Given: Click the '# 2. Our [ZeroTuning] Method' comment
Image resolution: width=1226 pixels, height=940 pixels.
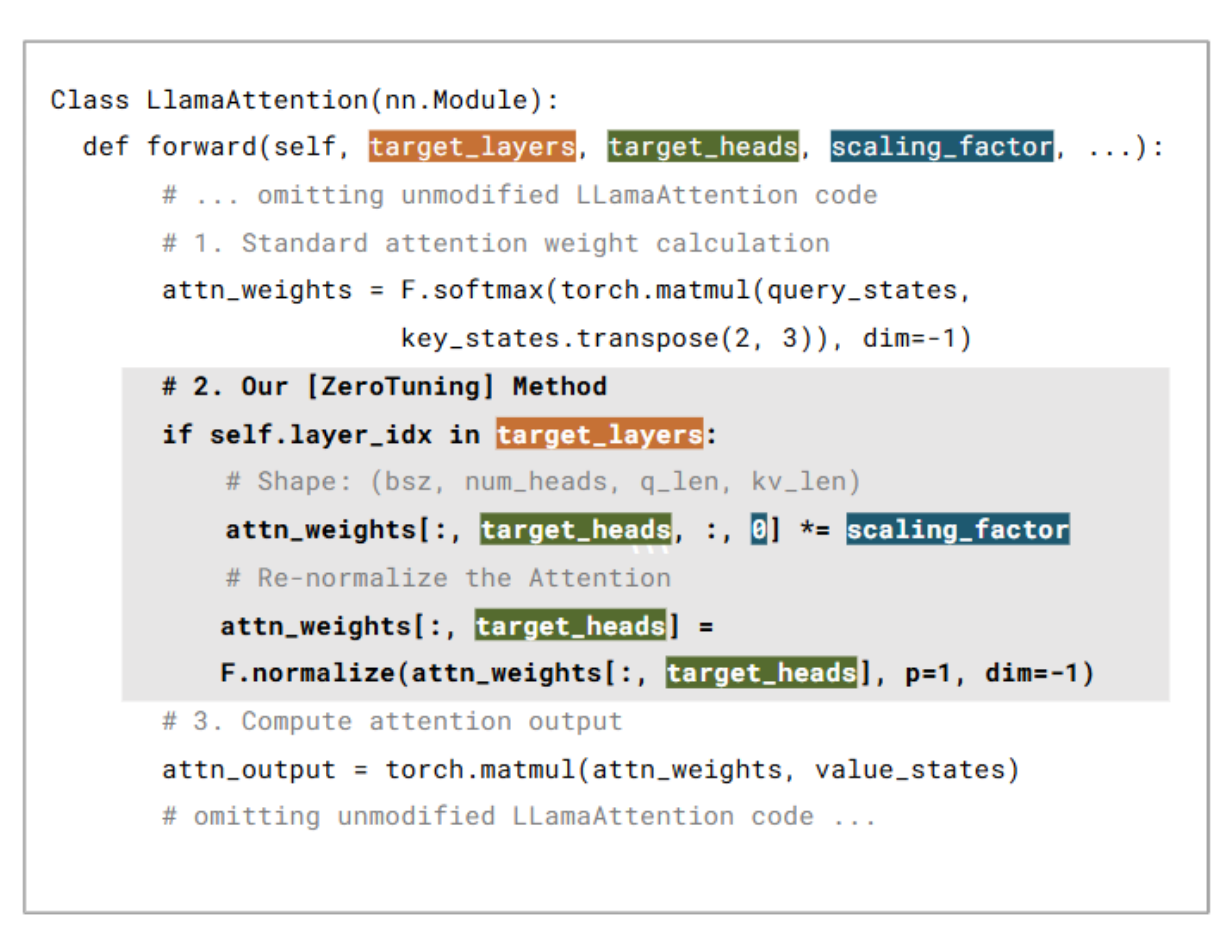Looking at the screenshot, I should tap(384, 387).
